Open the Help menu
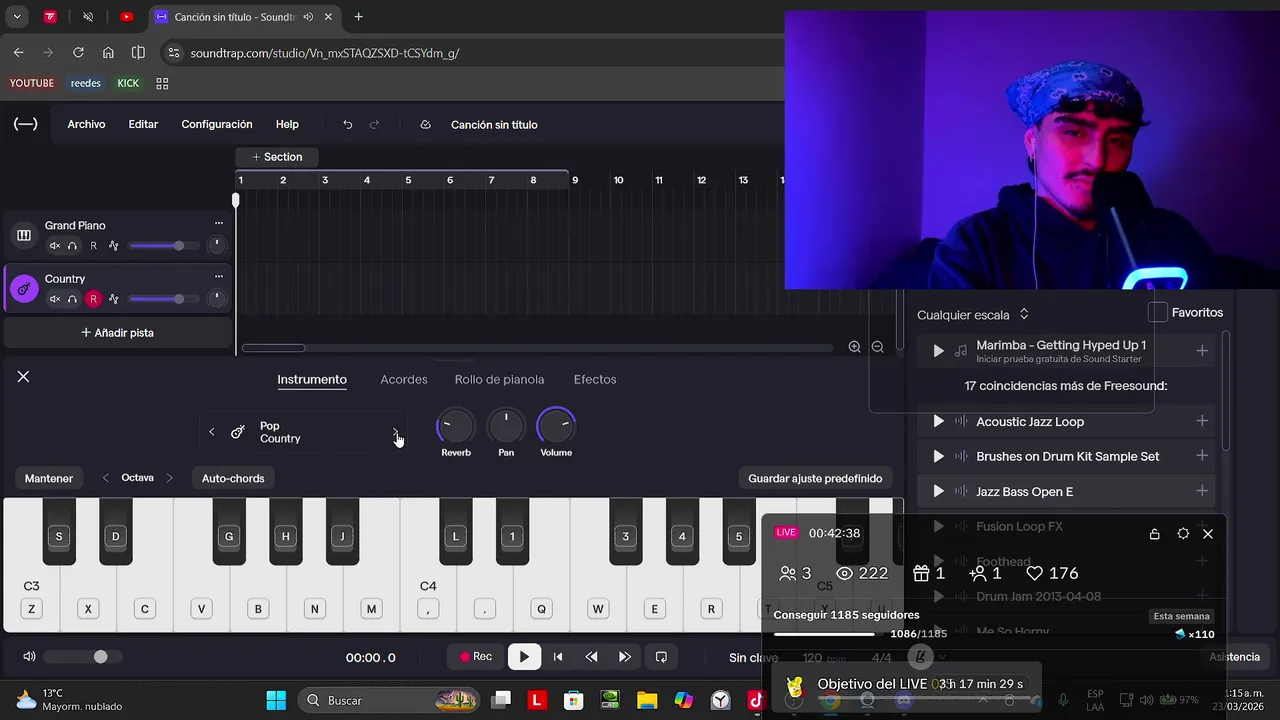The width and height of the screenshot is (1280, 720). point(287,125)
